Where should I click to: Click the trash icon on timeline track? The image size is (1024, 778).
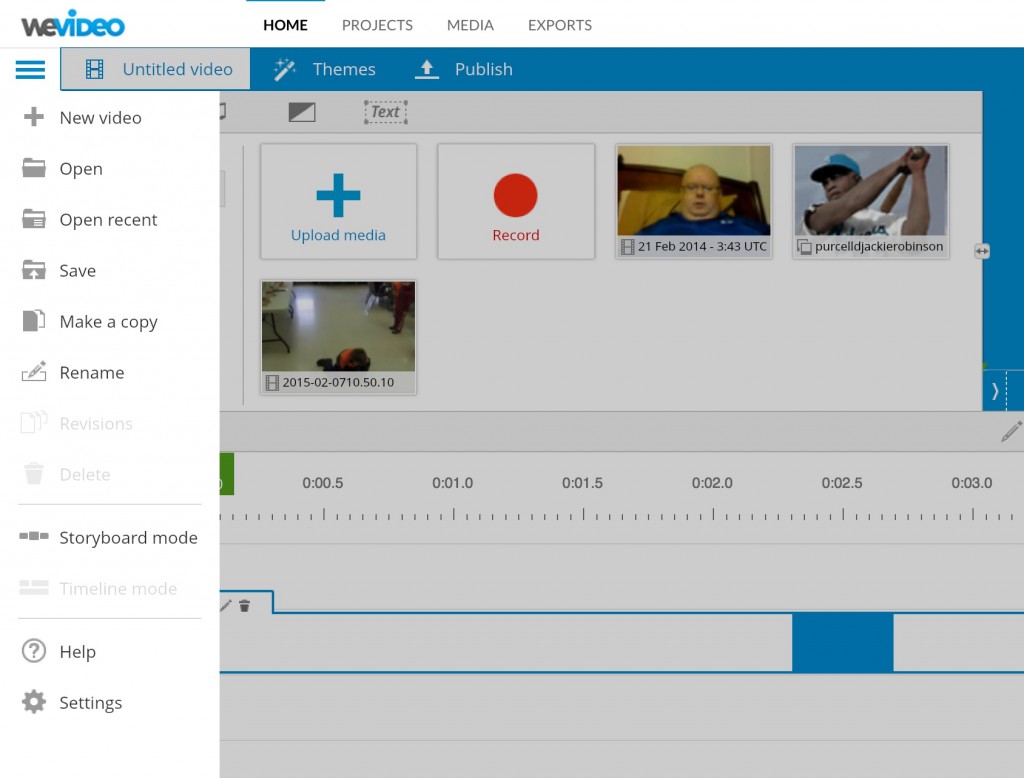point(244,605)
